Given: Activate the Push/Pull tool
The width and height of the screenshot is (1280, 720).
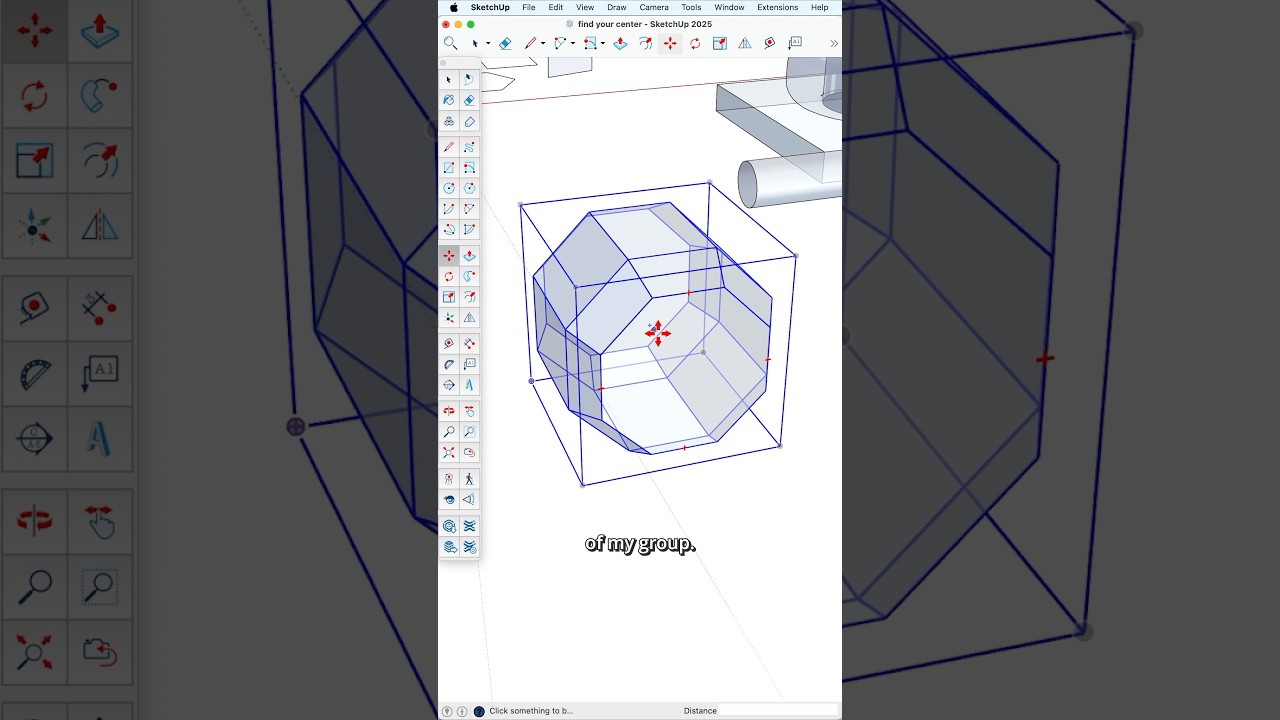Looking at the screenshot, I should coord(620,43).
